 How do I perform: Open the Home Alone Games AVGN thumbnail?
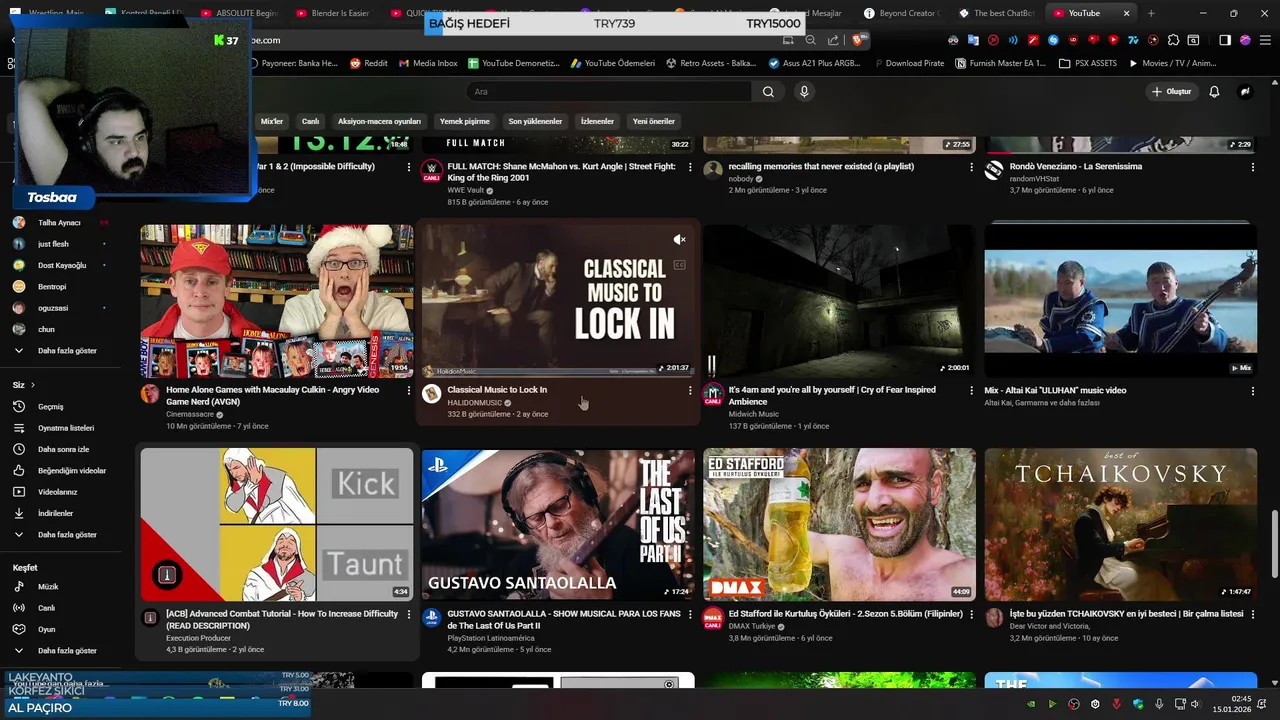pyautogui.click(x=277, y=300)
